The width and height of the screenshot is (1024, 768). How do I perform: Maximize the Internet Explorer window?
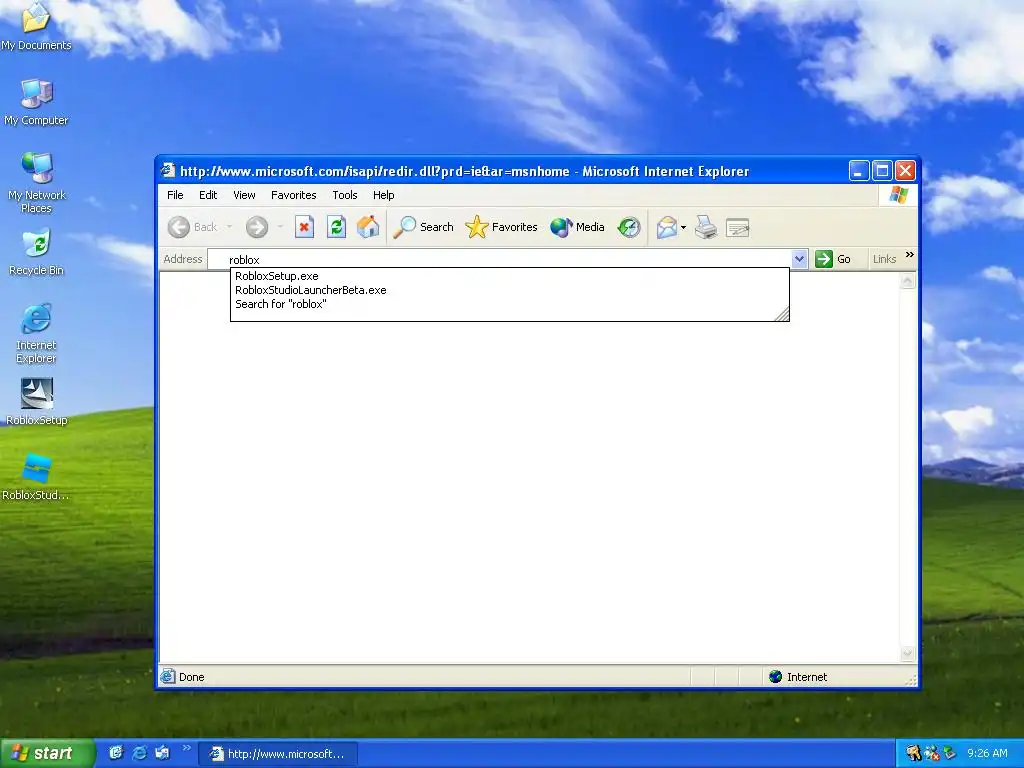[x=882, y=171]
